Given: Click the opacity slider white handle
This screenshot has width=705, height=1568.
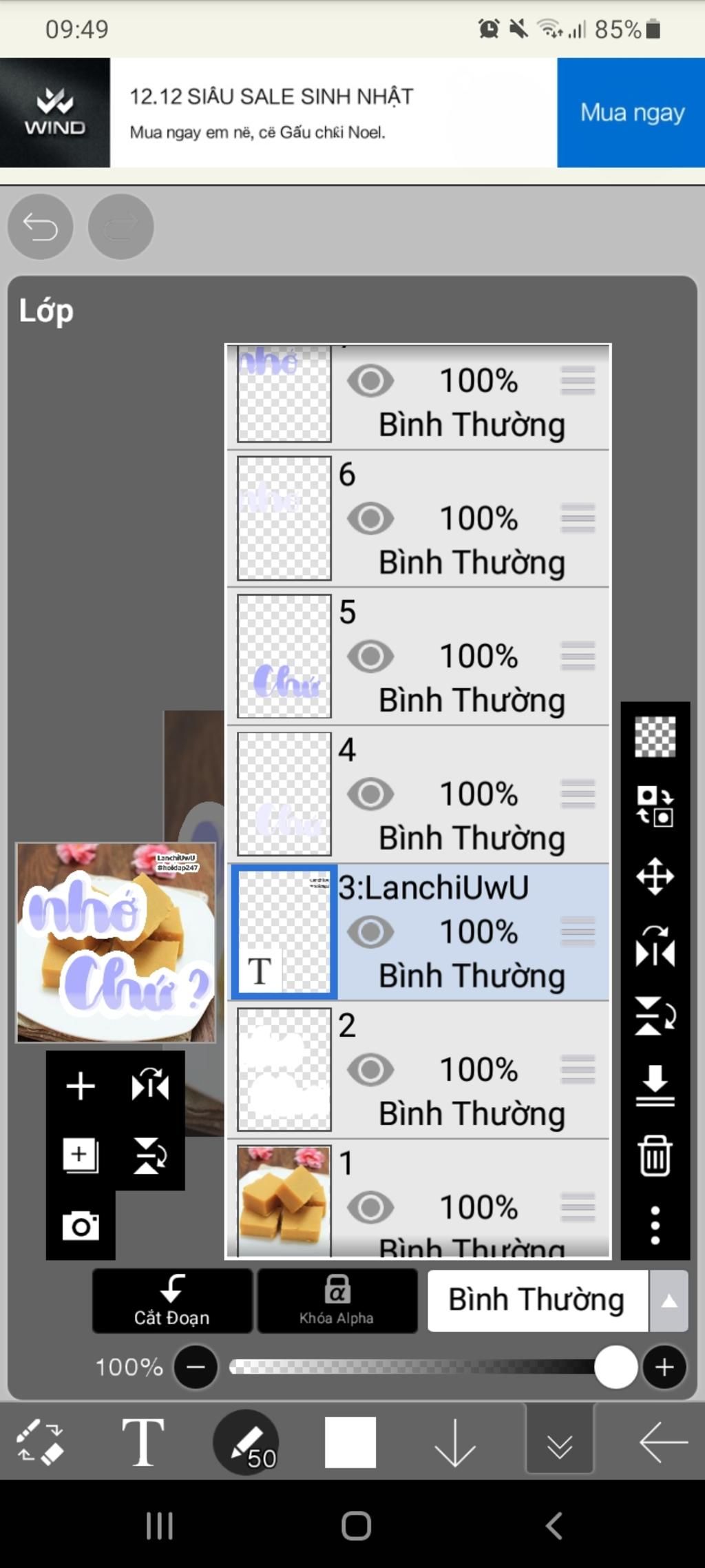Looking at the screenshot, I should 615,1367.
